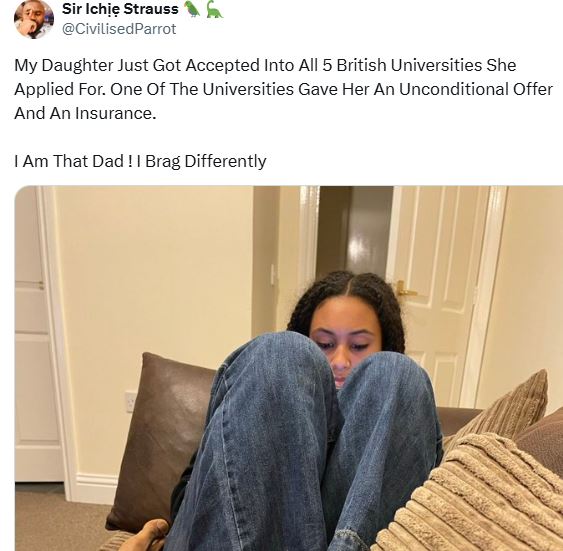Click the words "Unconditional Offer" in the tweet

tap(475, 89)
